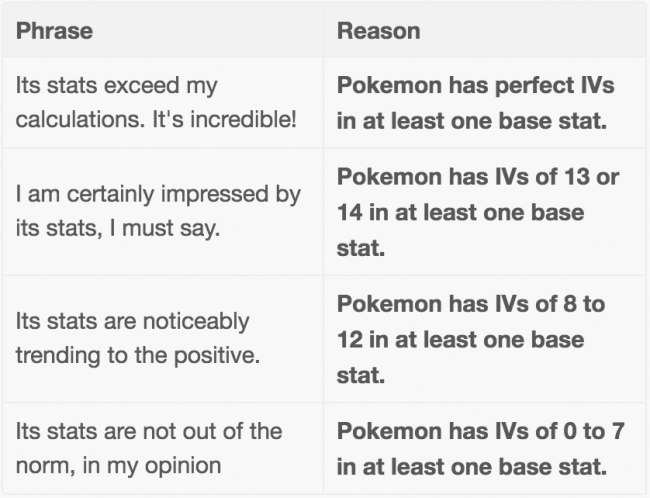
Task: Select the "Its stats exceed my calculations" cell
Action: click(163, 102)
